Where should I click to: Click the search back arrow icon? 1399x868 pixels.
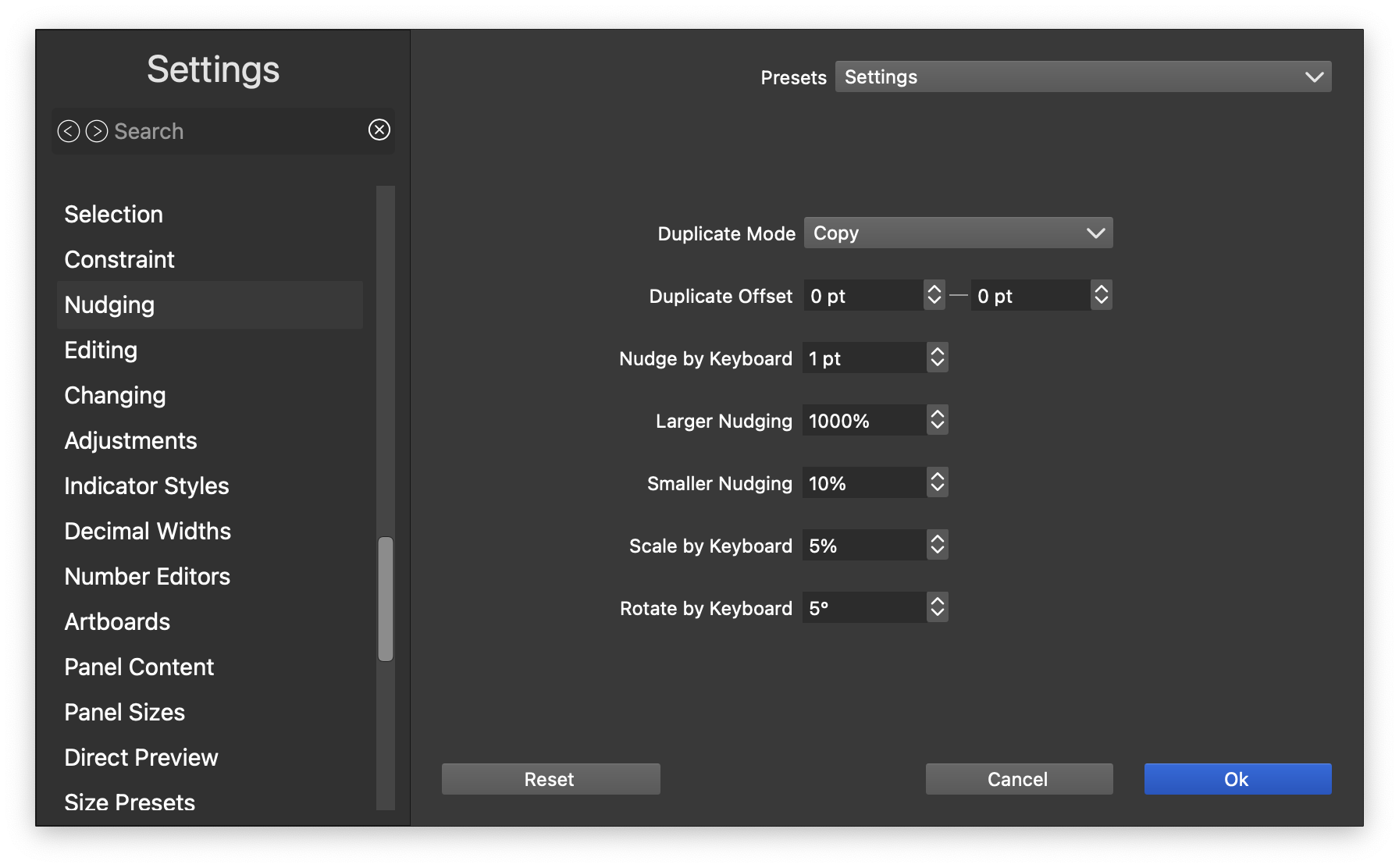(x=69, y=131)
